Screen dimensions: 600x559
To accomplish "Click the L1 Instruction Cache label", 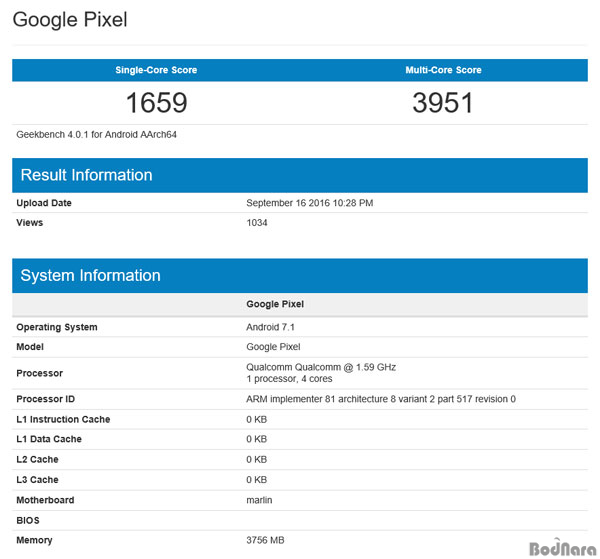I will tap(63, 419).
